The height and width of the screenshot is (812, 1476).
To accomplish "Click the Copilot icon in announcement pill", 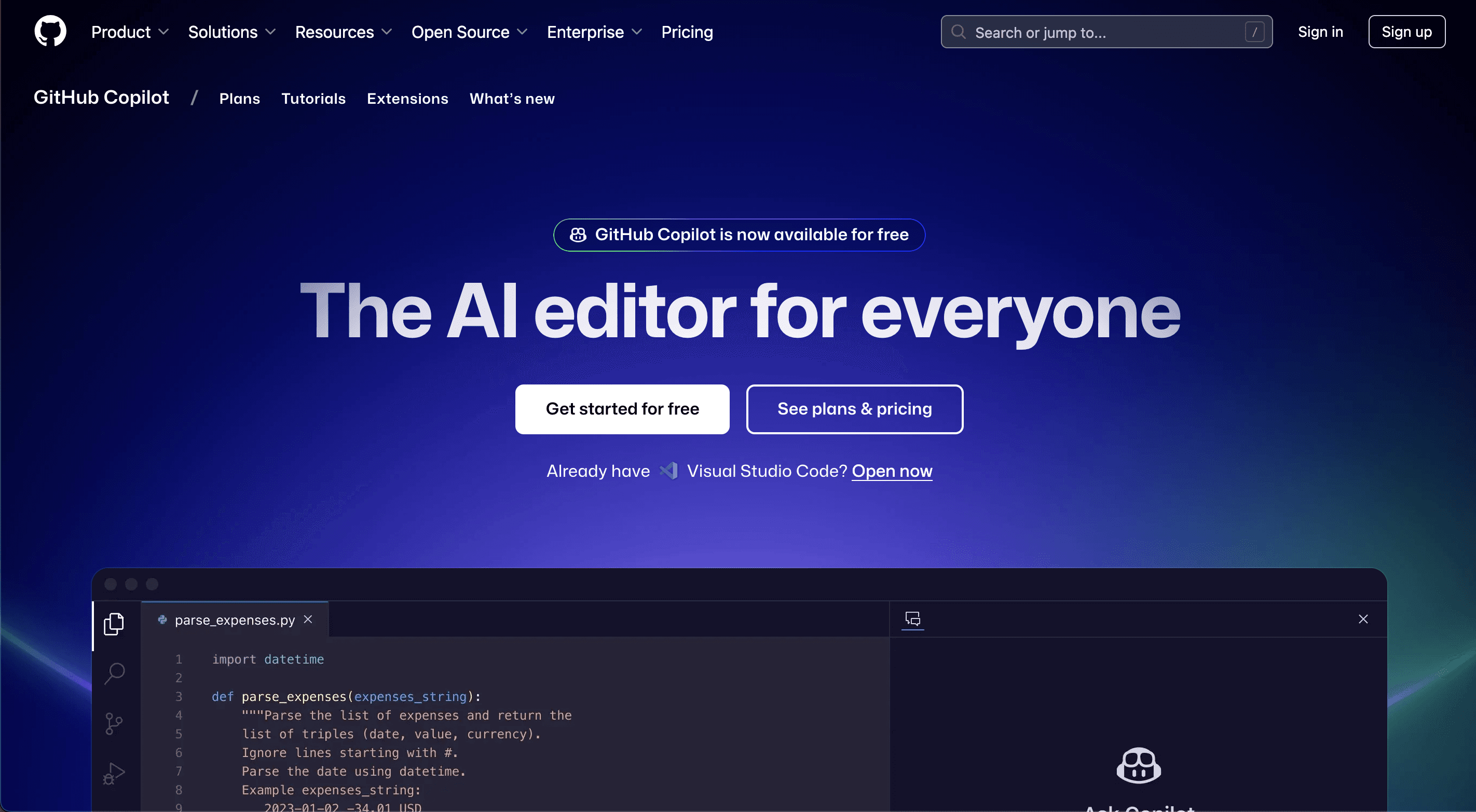I will coord(578,235).
